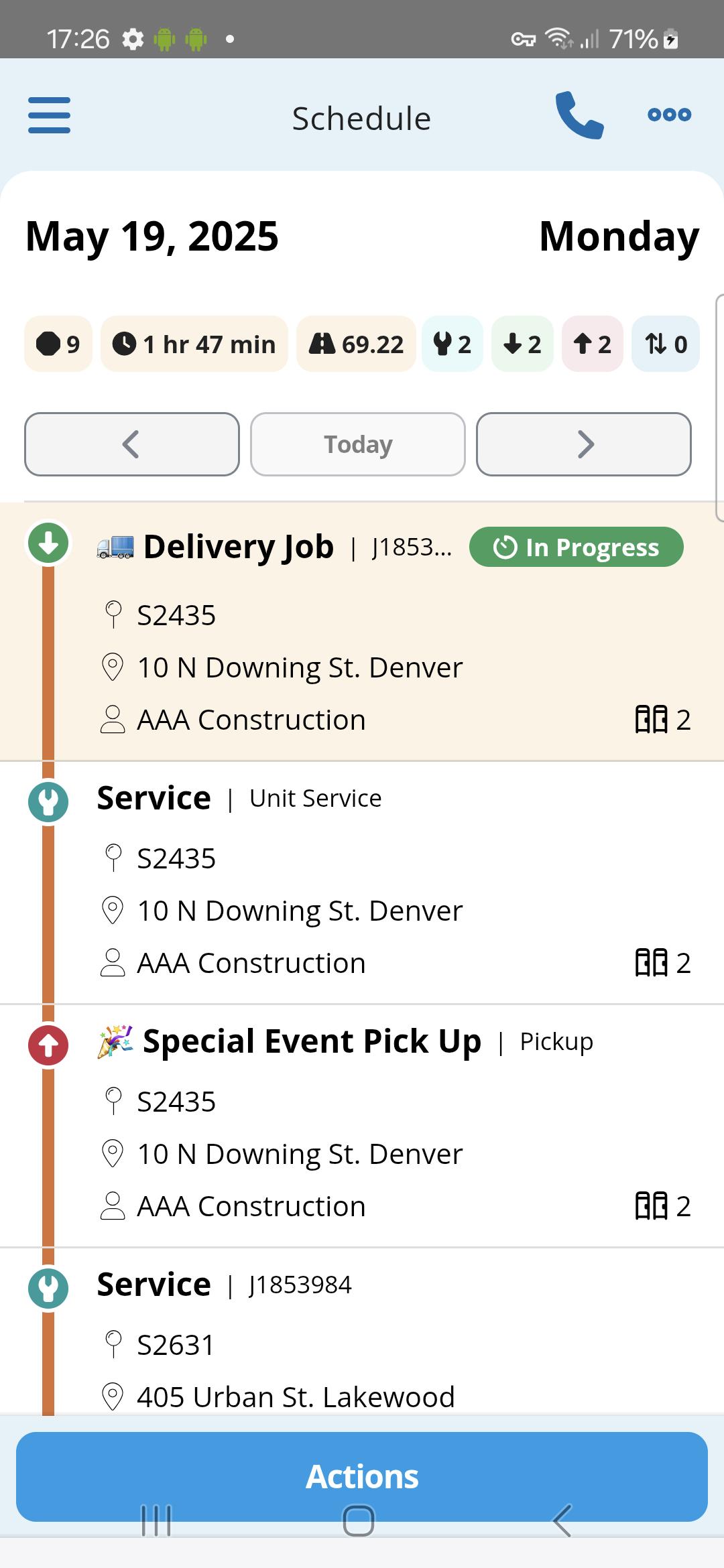The image size is (724, 1568).
Task: Go to next day with right chevron
Action: point(584,444)
